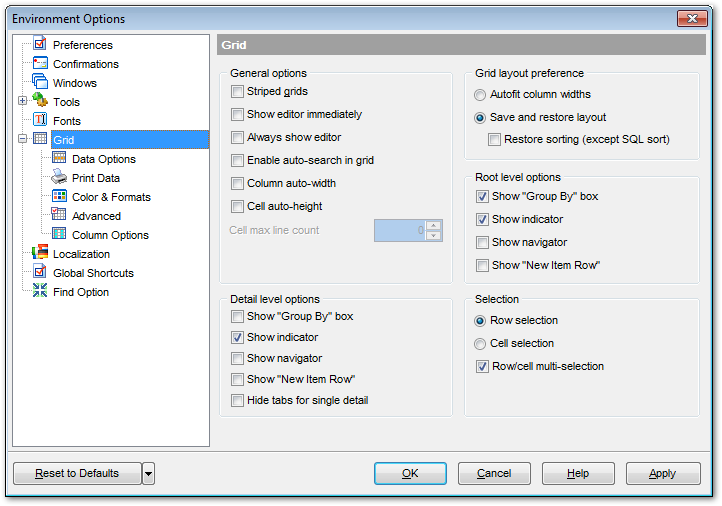Open the Color & Formats page

click(x=111, y=197)
